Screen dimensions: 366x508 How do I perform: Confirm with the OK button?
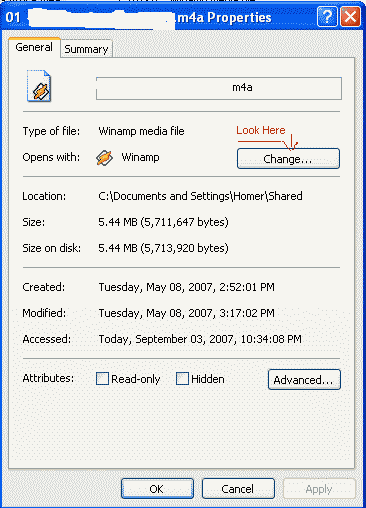coord(157,489)
